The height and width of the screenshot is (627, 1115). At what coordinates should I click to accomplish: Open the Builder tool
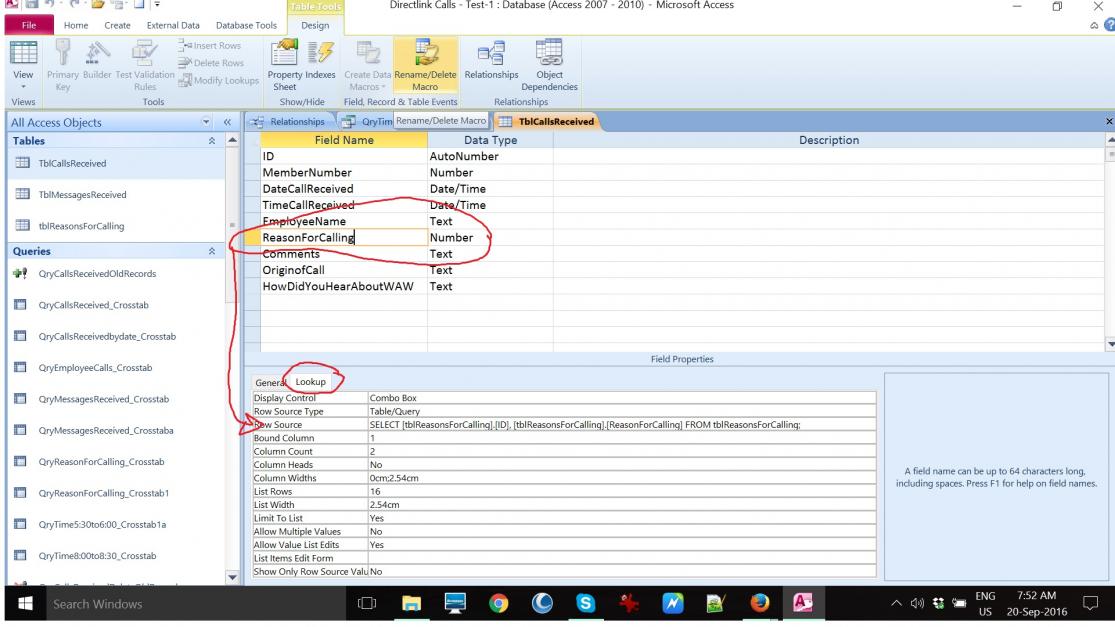[x=97, y=60]
